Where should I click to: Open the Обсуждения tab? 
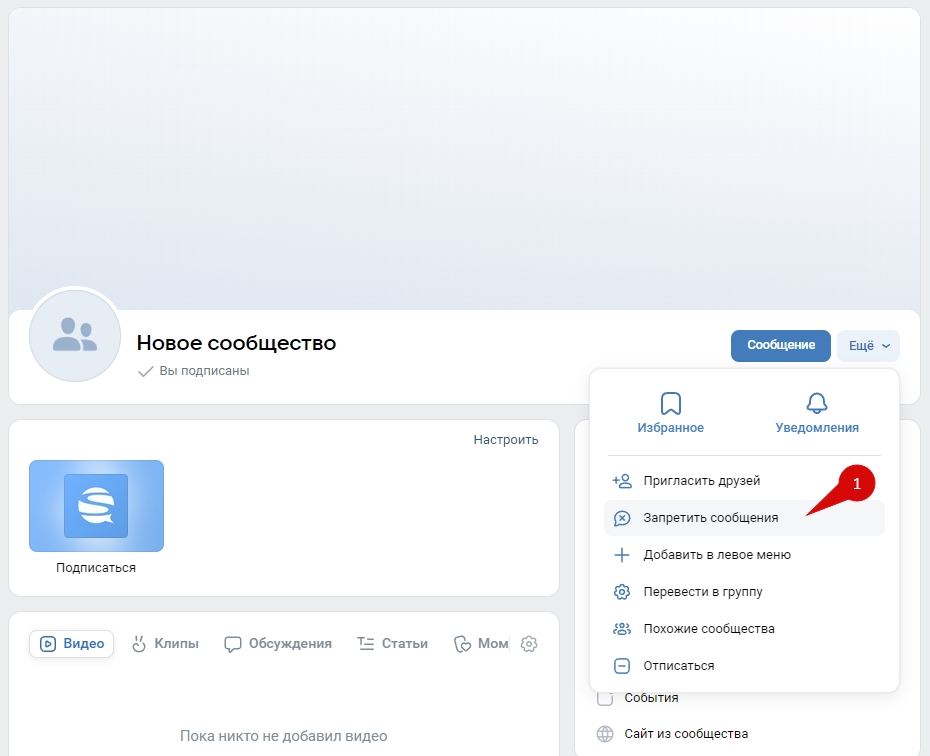(278, 644)
